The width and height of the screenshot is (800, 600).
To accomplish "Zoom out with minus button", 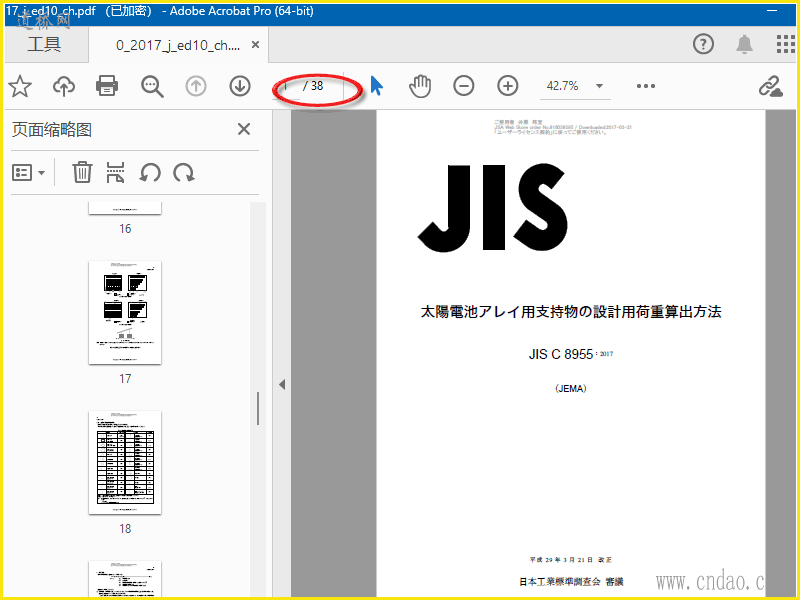I will click(464, 86).
